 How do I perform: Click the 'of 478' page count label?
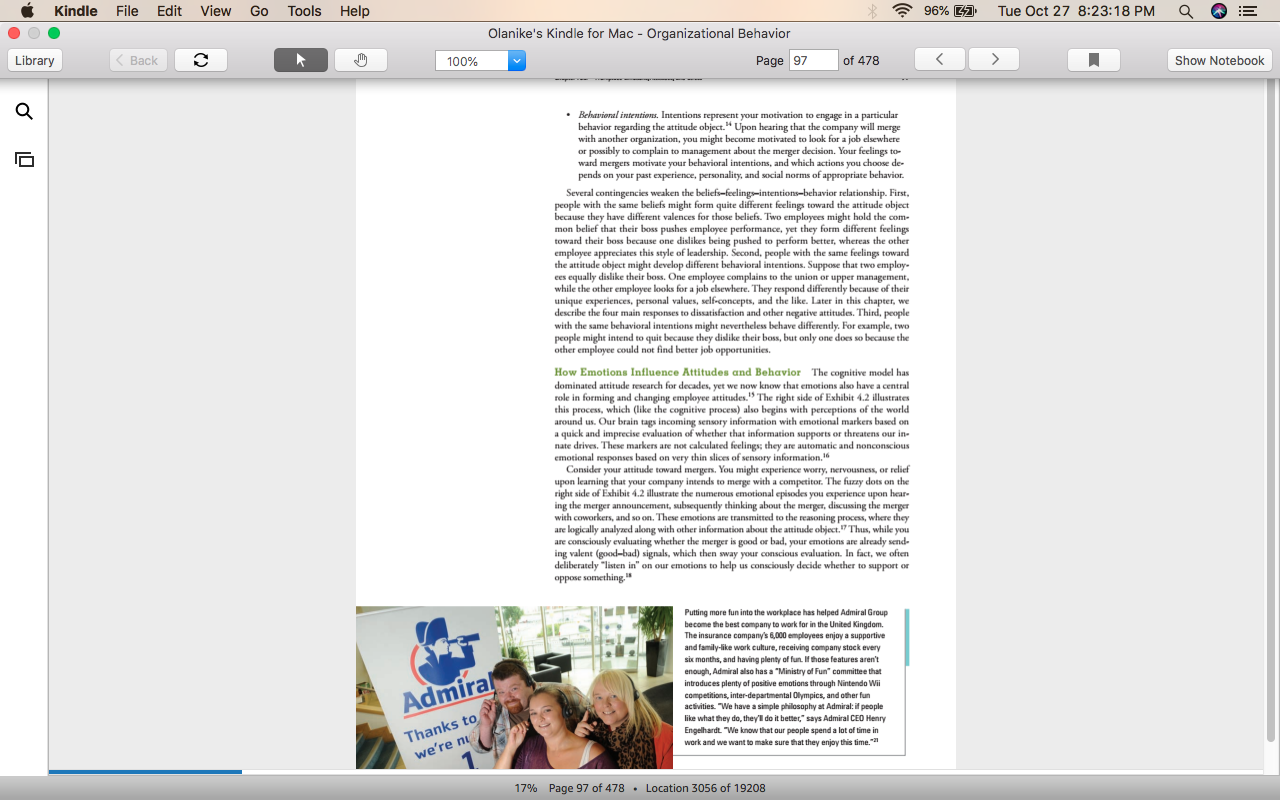[x=861, y=60]
